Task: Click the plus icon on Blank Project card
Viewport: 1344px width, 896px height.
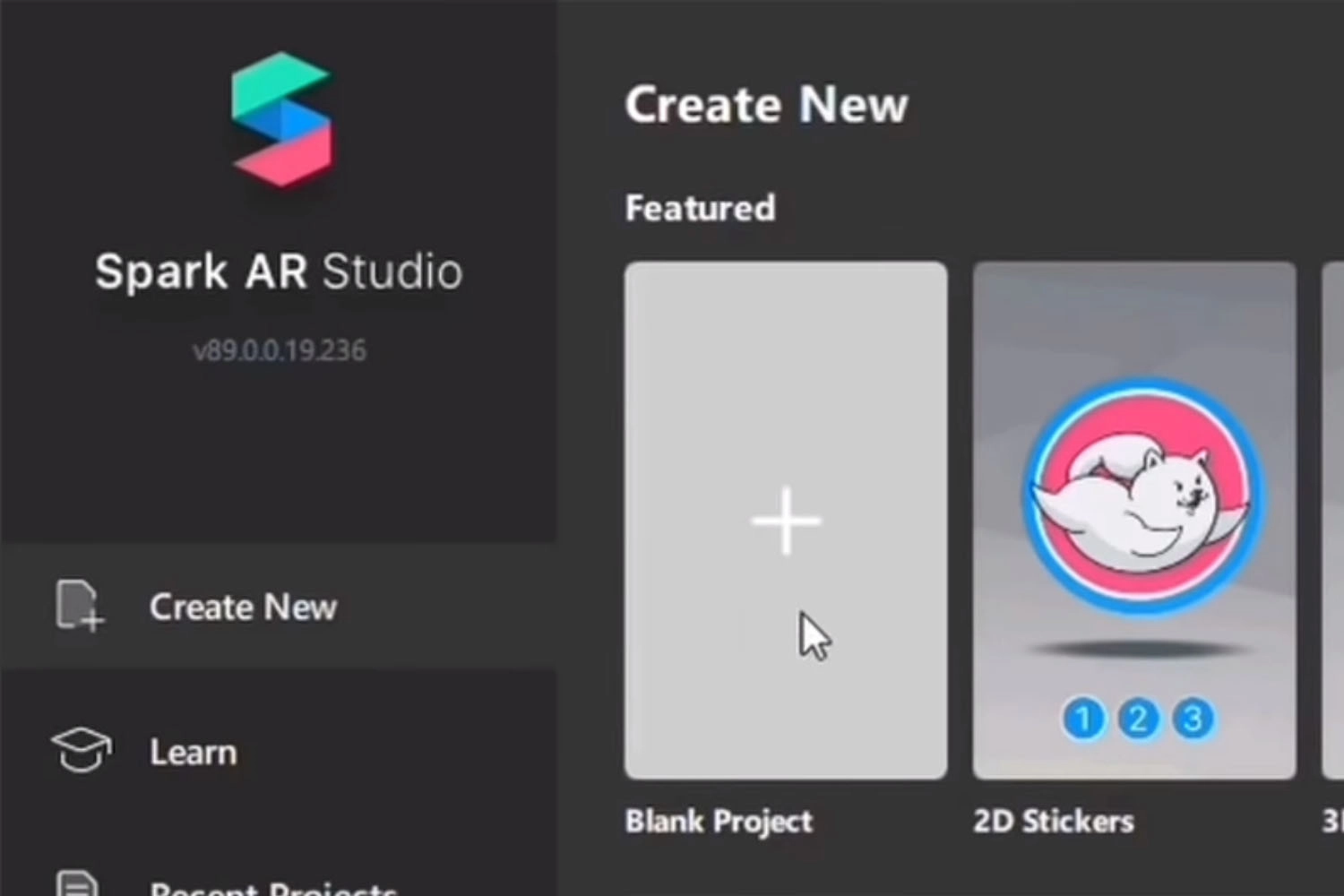Action: point(786,521)
